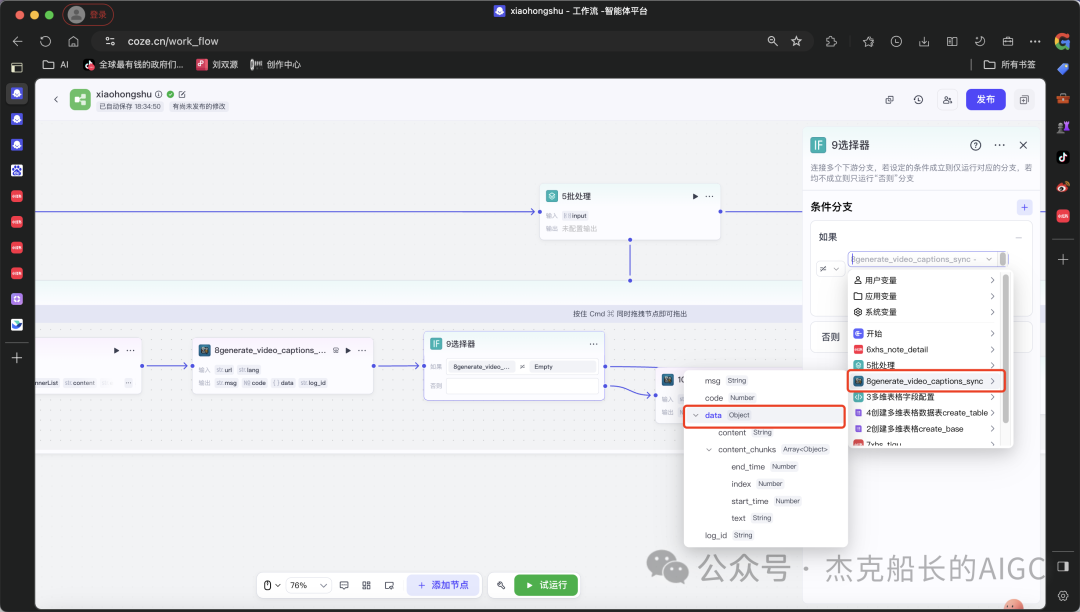Open the condition operator dropdown

pyautogui.click(x=829, y=269)
